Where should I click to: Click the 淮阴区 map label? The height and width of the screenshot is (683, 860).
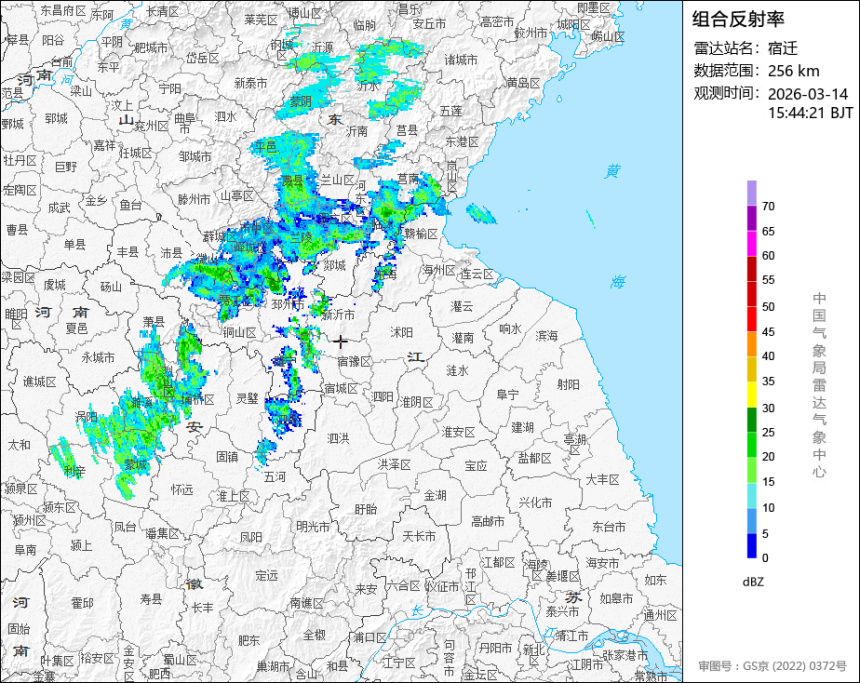pyautogui.click(x=416, y=402)
